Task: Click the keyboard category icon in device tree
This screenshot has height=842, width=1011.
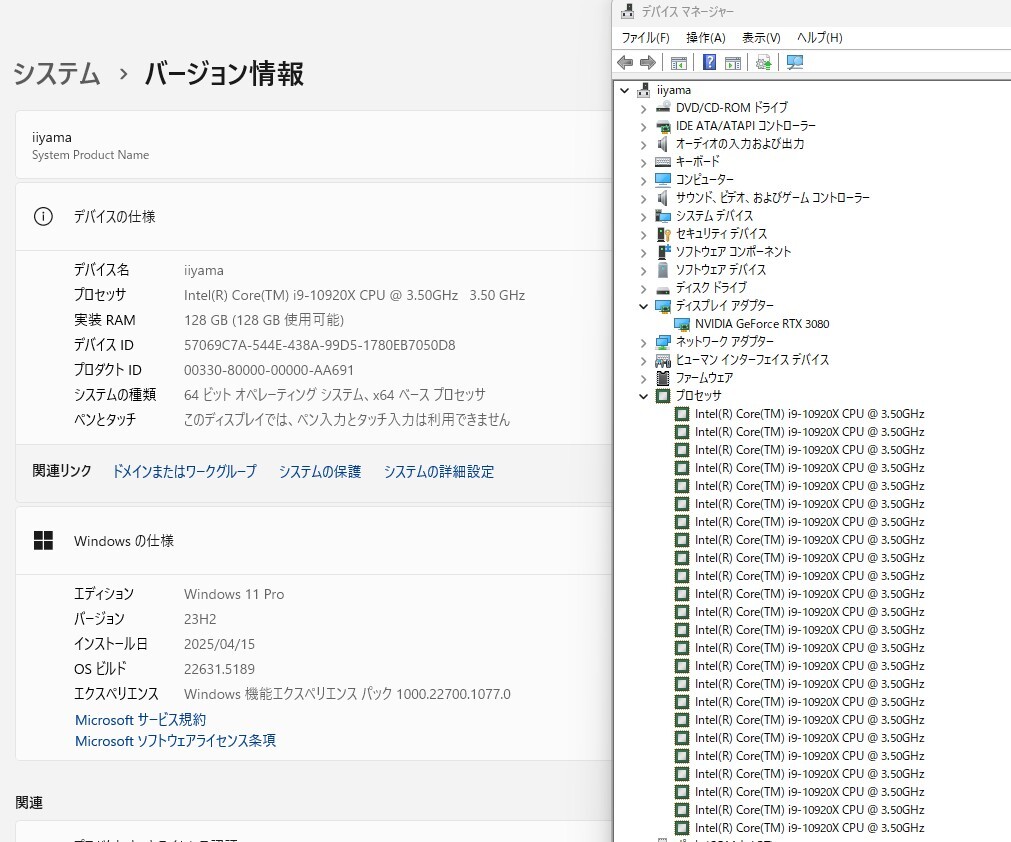Action: point(663,162)
